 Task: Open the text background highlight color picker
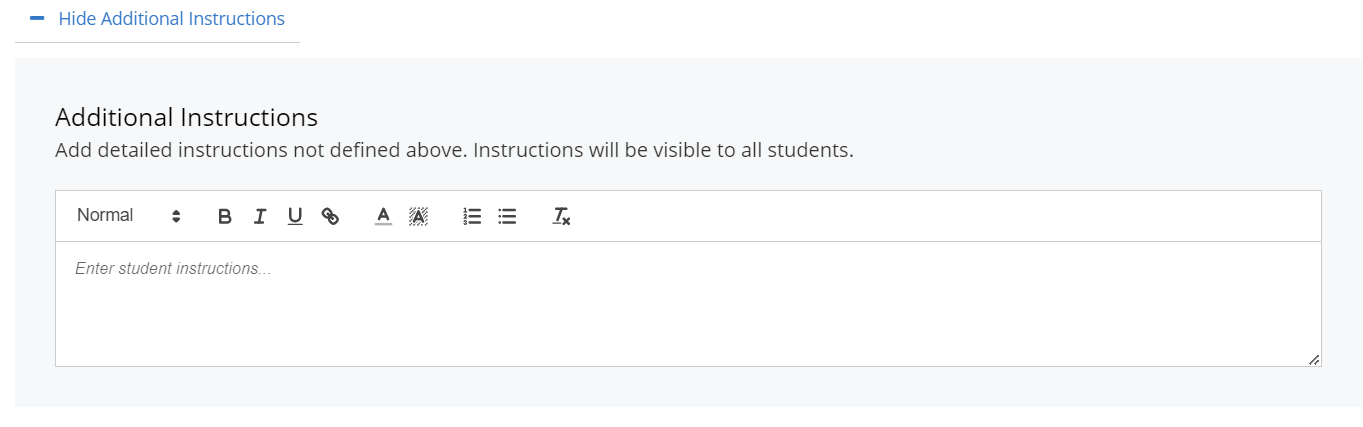(x=418, y=216)
